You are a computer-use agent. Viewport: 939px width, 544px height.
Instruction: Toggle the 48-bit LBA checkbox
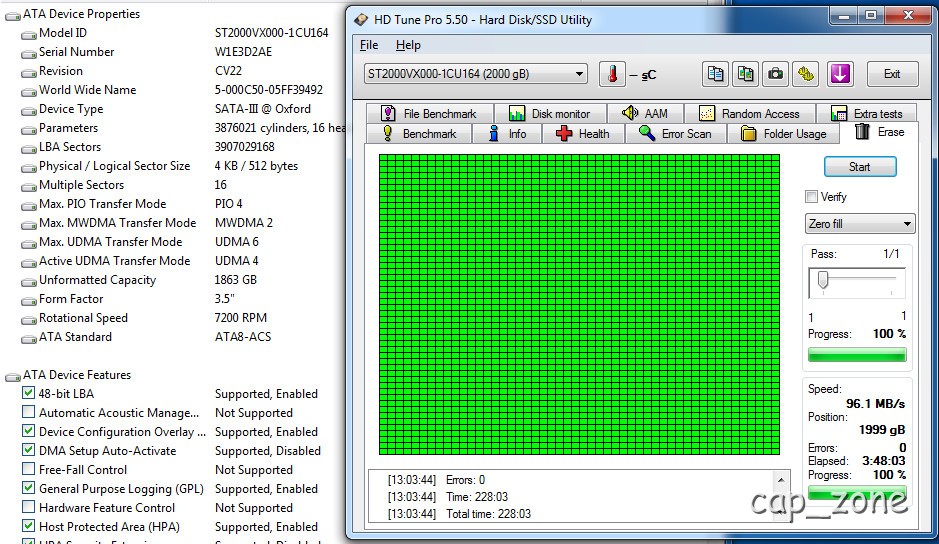[28, 393]
